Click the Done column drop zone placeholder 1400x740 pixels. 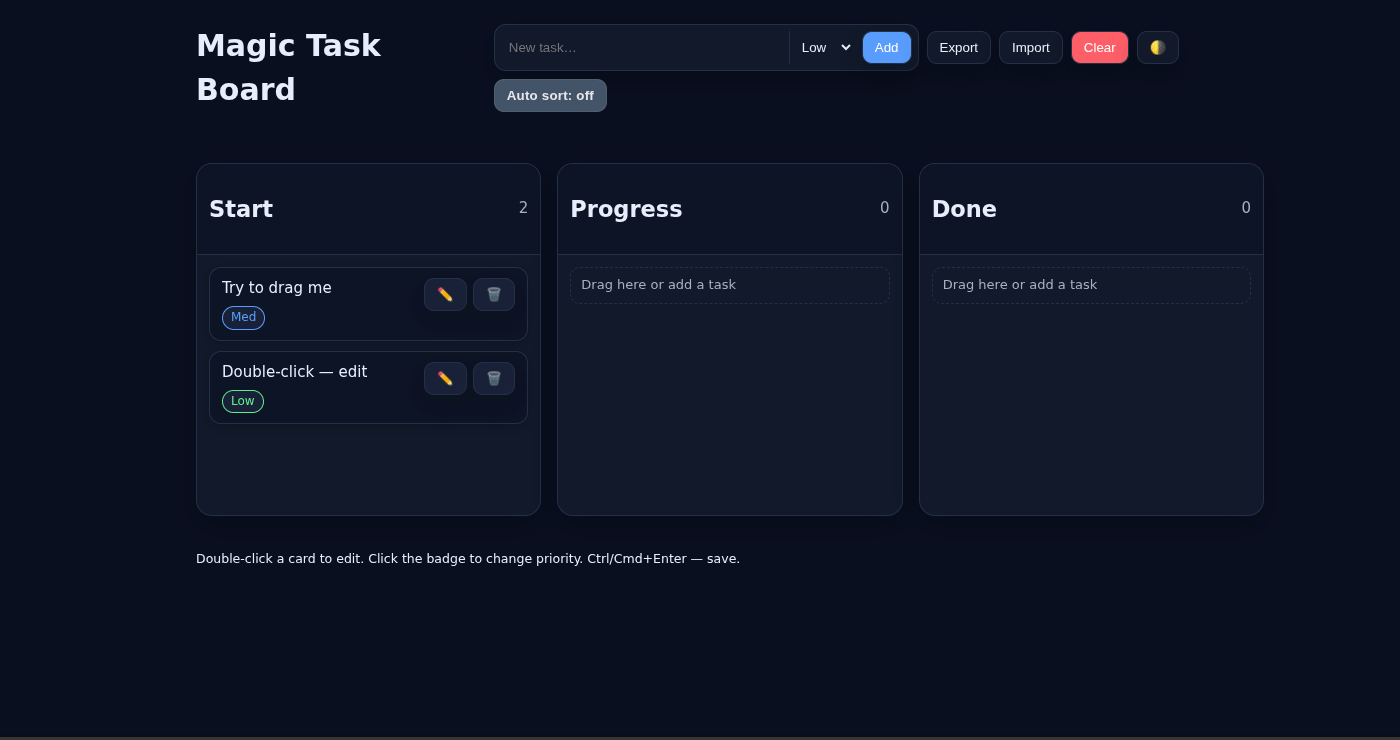click(x=1091, y=285)
